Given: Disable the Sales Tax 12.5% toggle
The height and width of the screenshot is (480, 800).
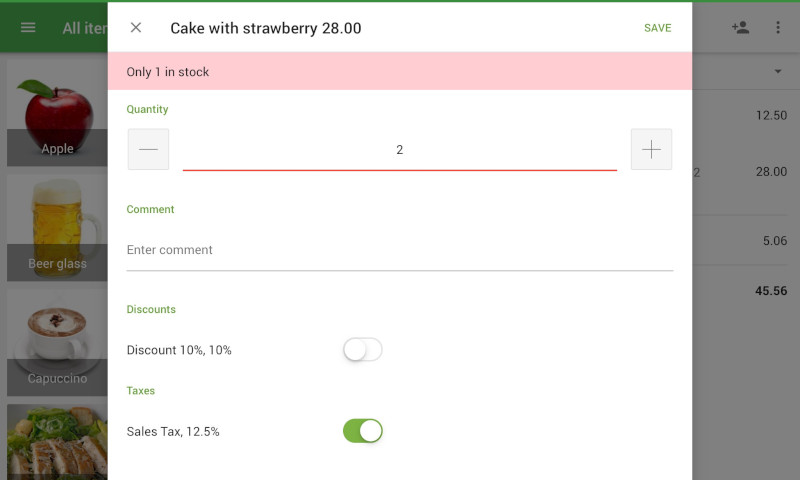Looking at the screenshot, I should pyautogui.click(x=362, y=431).
